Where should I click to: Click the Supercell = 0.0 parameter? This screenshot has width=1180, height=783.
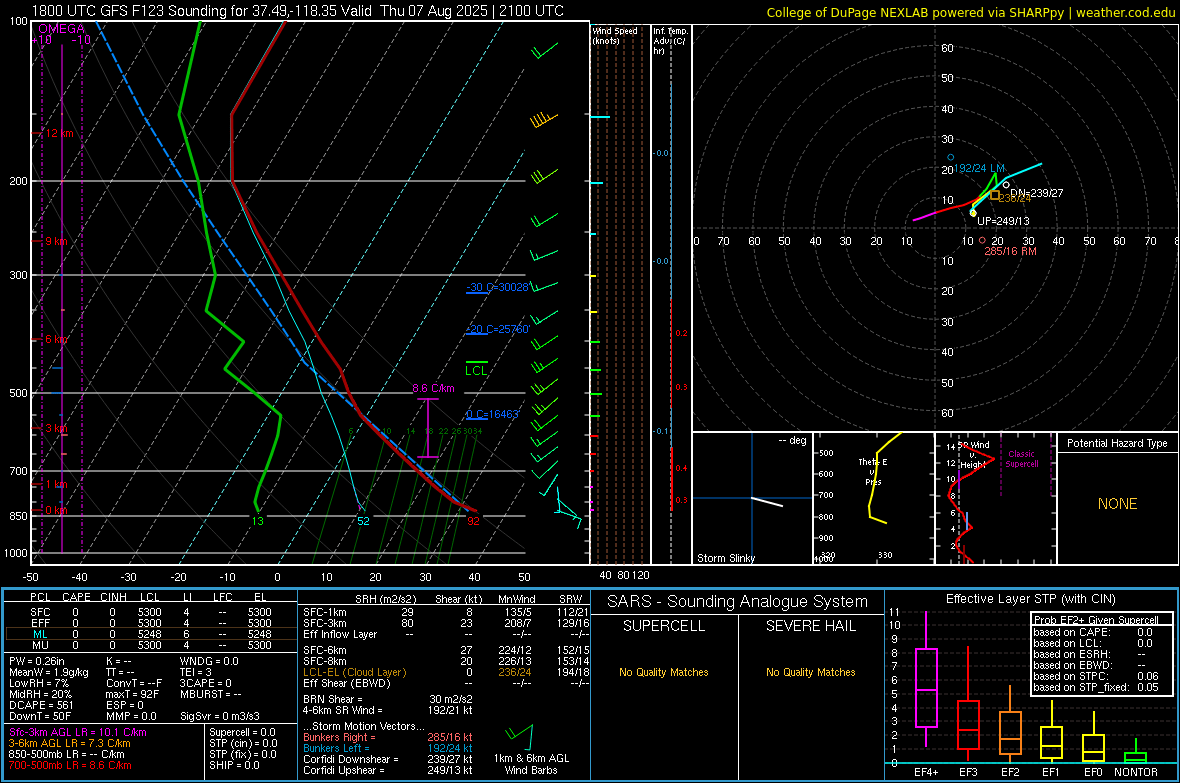point(242,733)
